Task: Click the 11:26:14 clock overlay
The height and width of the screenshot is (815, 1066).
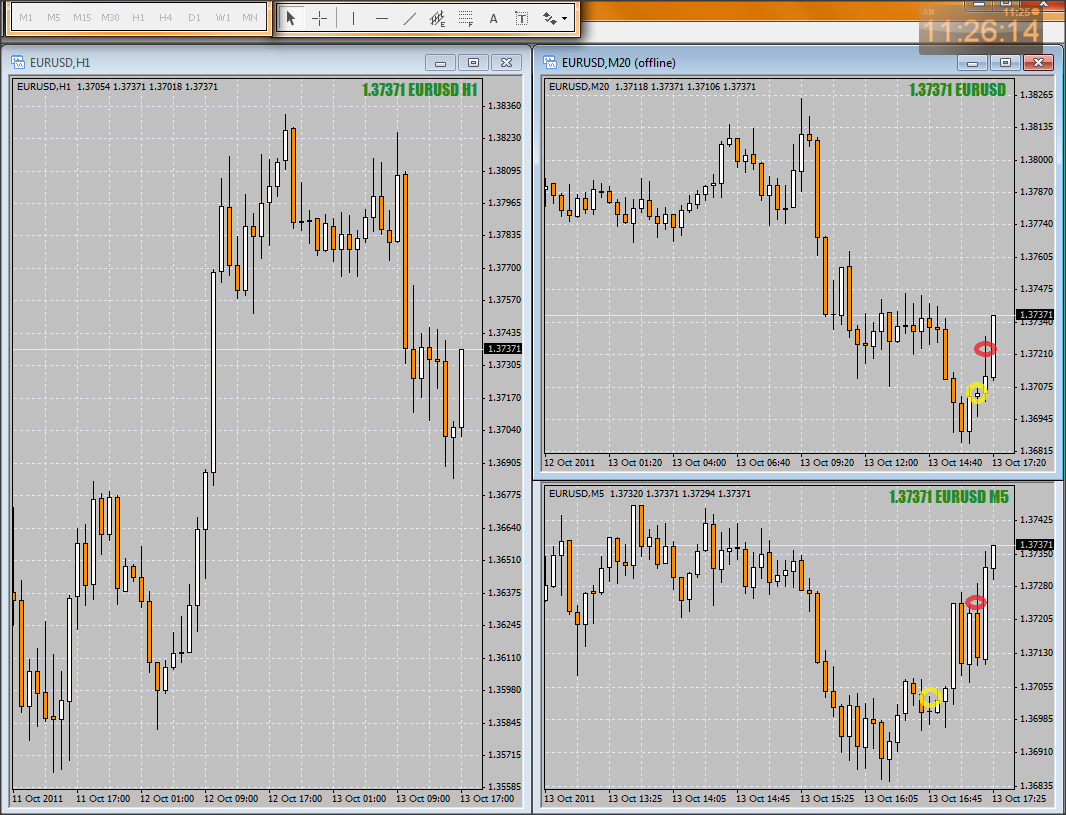Action: point(981,31)
